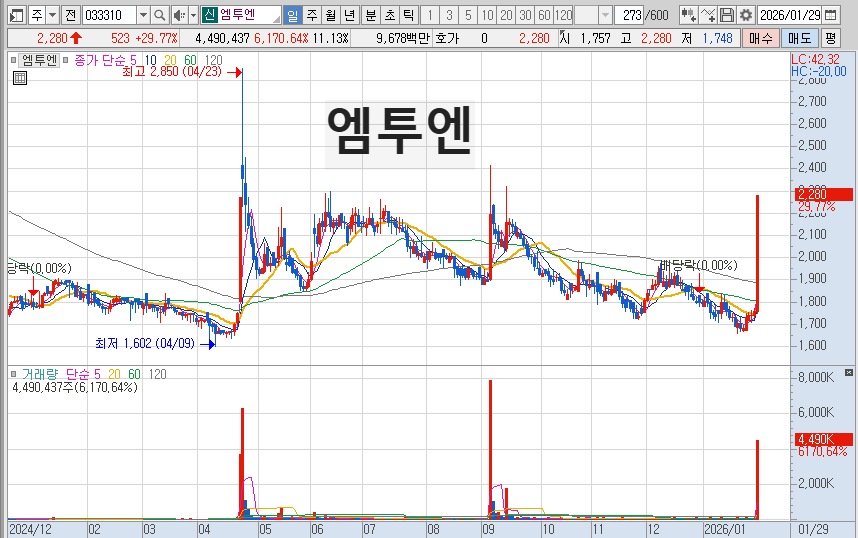Click the red 4,490K volume axis tag

tap(824, 439)
